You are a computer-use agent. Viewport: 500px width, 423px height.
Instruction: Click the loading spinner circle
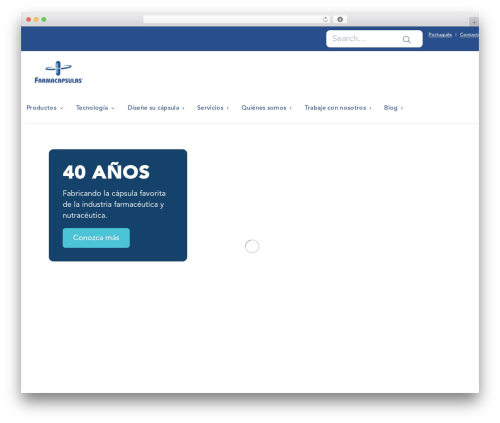252,246
